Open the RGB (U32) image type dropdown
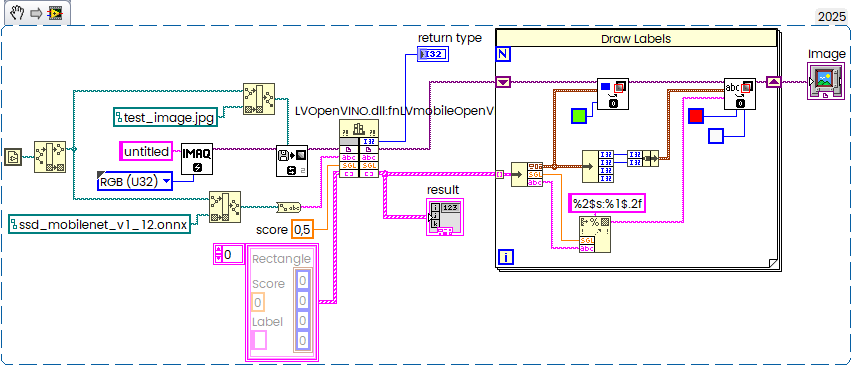The image size is (852, 366). tap(135, 181)
